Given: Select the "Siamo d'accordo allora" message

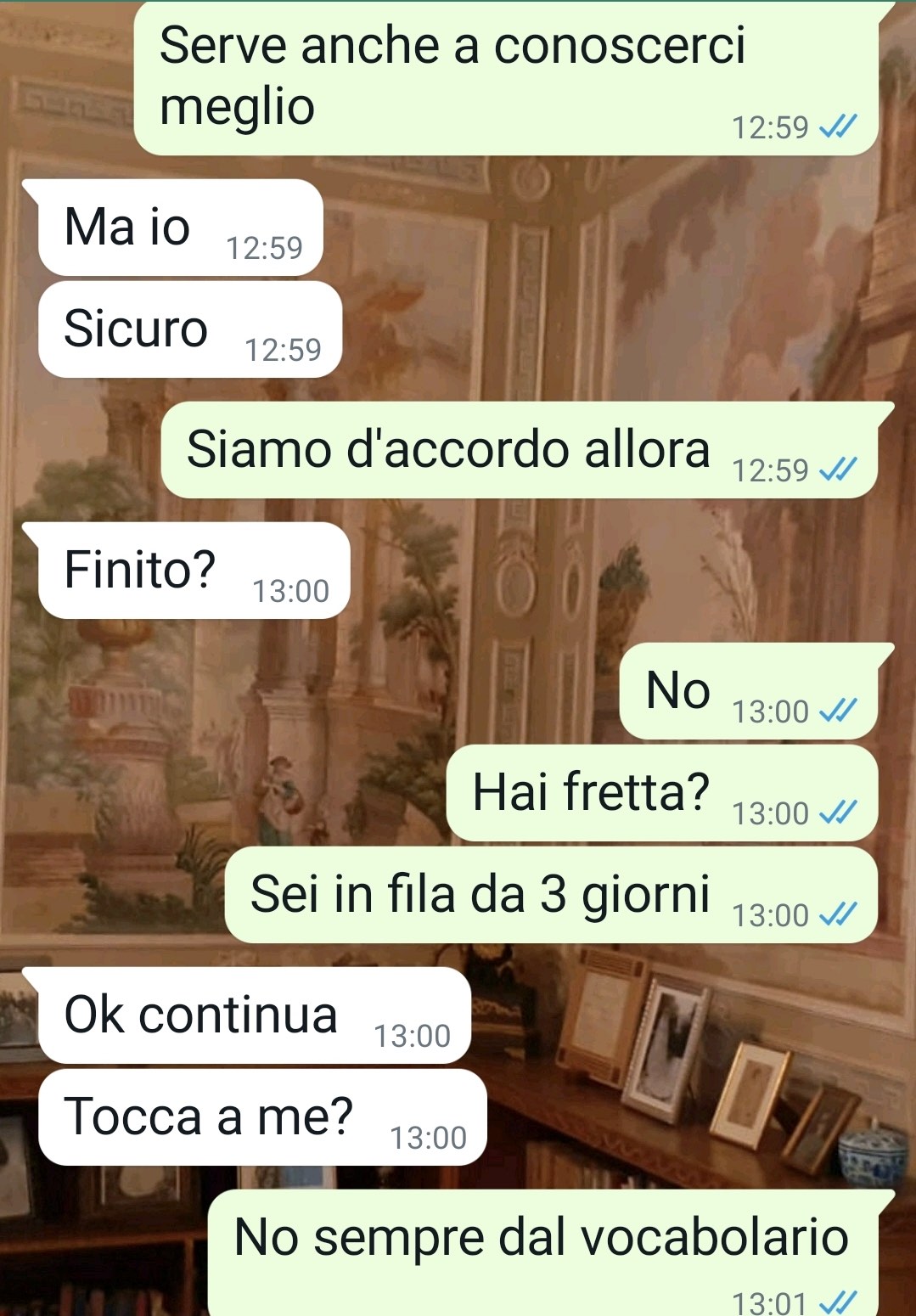Looking at the screenshot, I should [x=520, y=449].
